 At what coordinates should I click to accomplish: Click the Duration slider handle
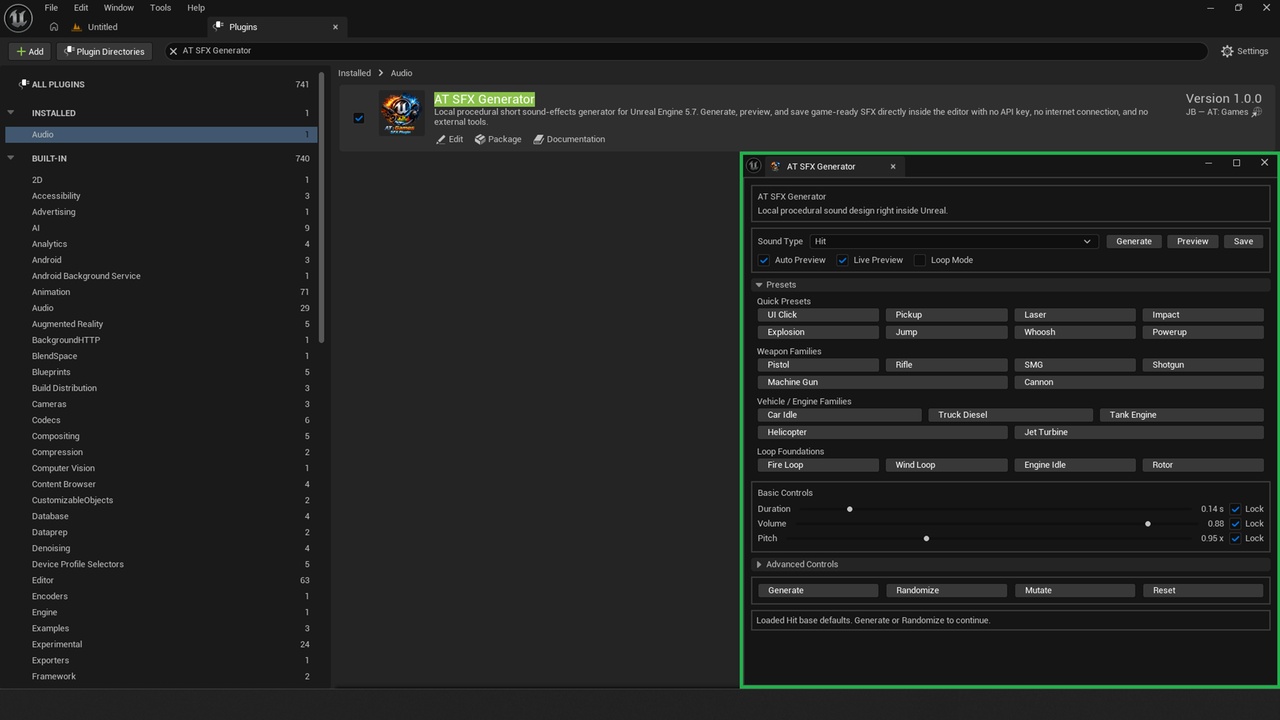point(850,509)
